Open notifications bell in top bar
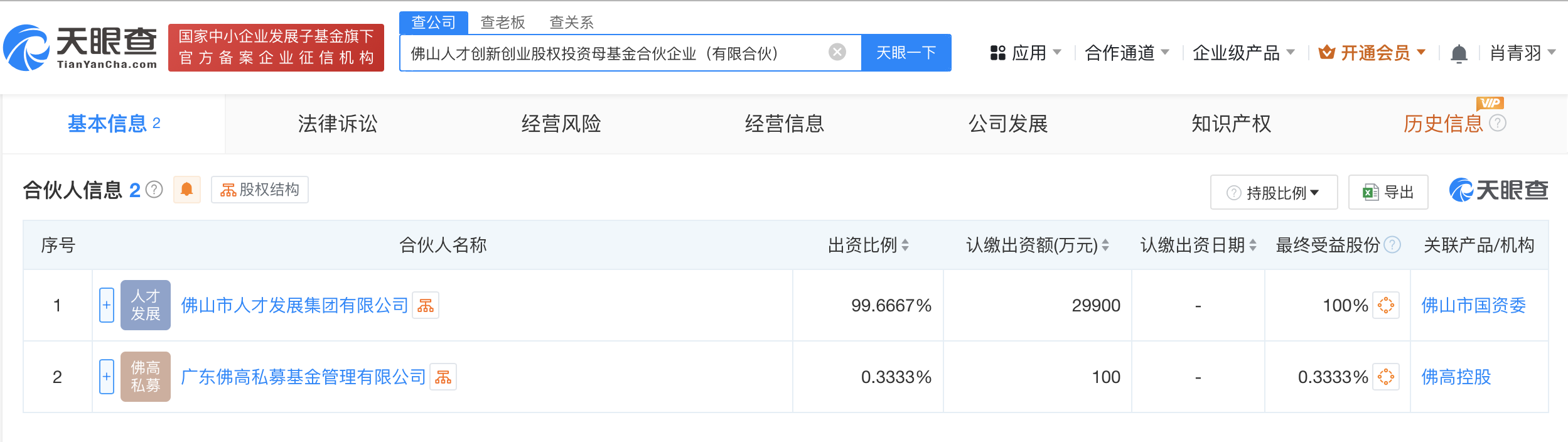This screenshot has width=1568, height=442. click(1459, 53)
